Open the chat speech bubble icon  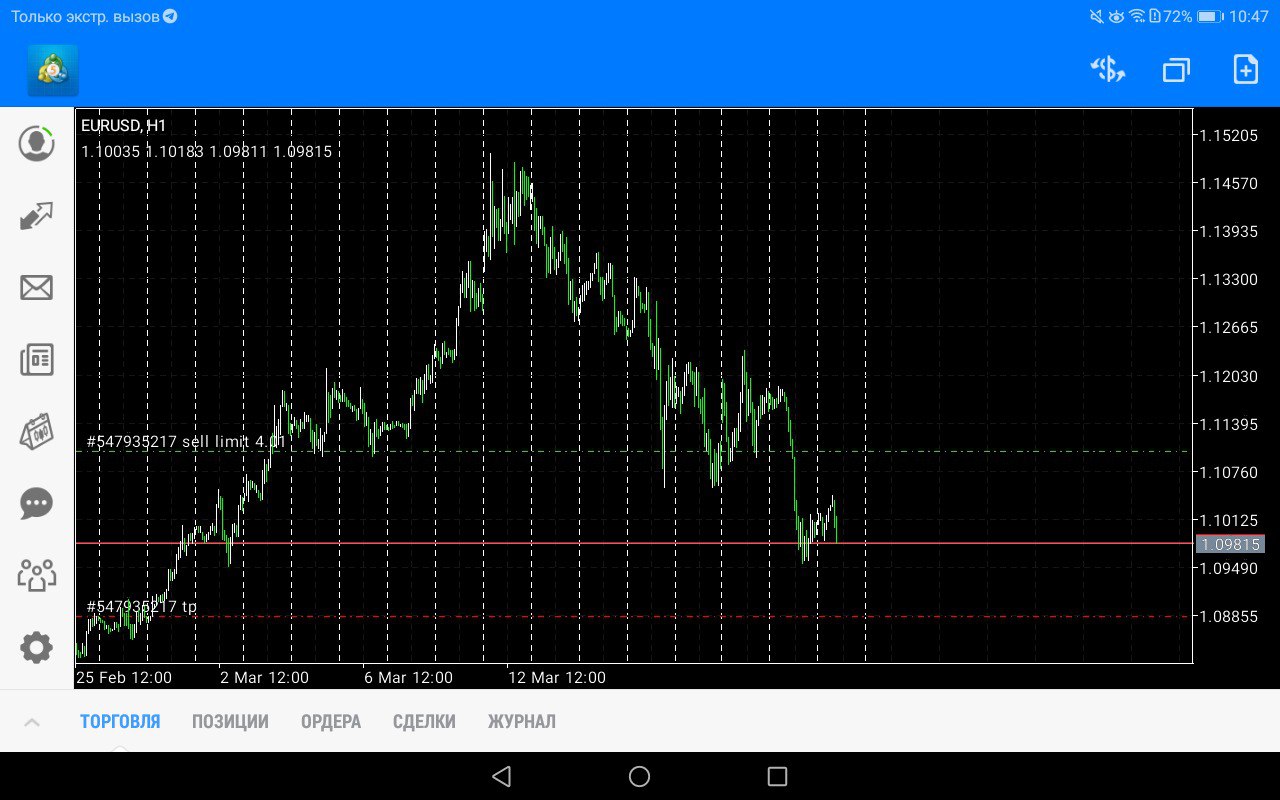pos(37,504)
